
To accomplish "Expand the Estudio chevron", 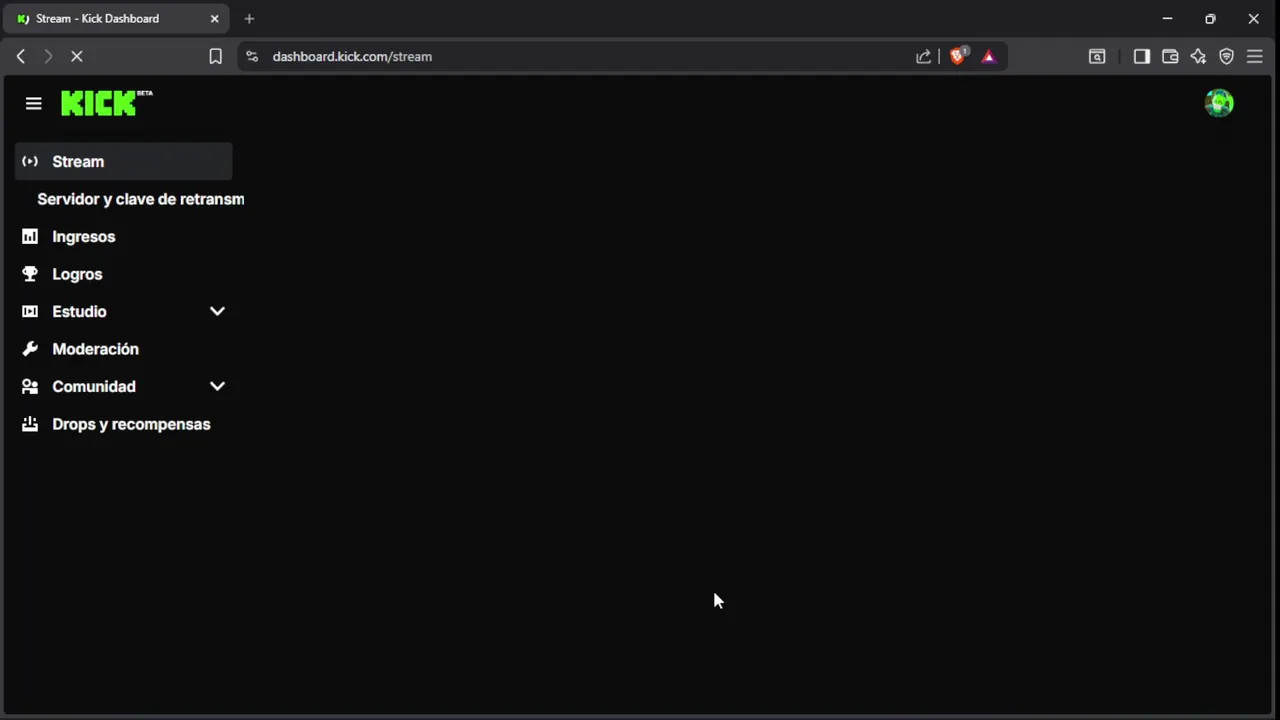I will tap(217, 311).
